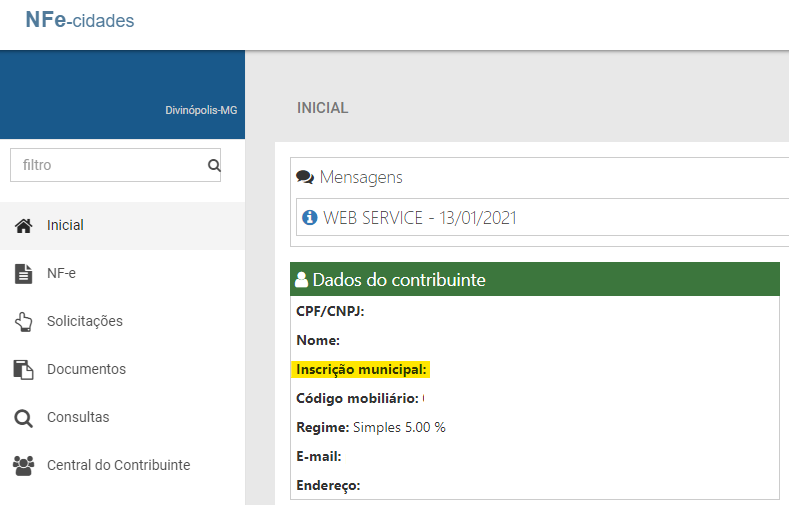
Task: Click the INICIAL page title
Action: (323, 108)
